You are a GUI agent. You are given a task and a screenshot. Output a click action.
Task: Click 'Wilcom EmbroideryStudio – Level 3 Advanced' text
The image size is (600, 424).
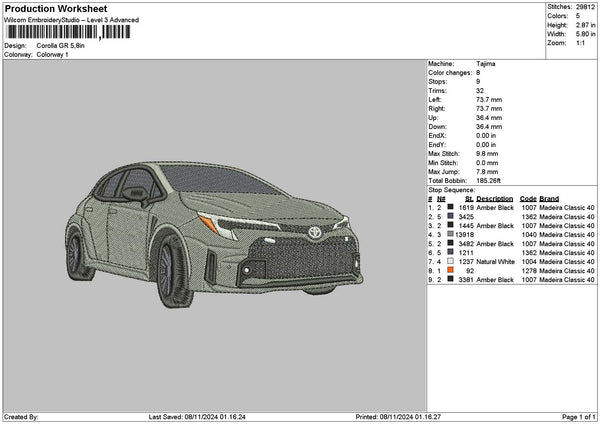(x=72, y=20)
